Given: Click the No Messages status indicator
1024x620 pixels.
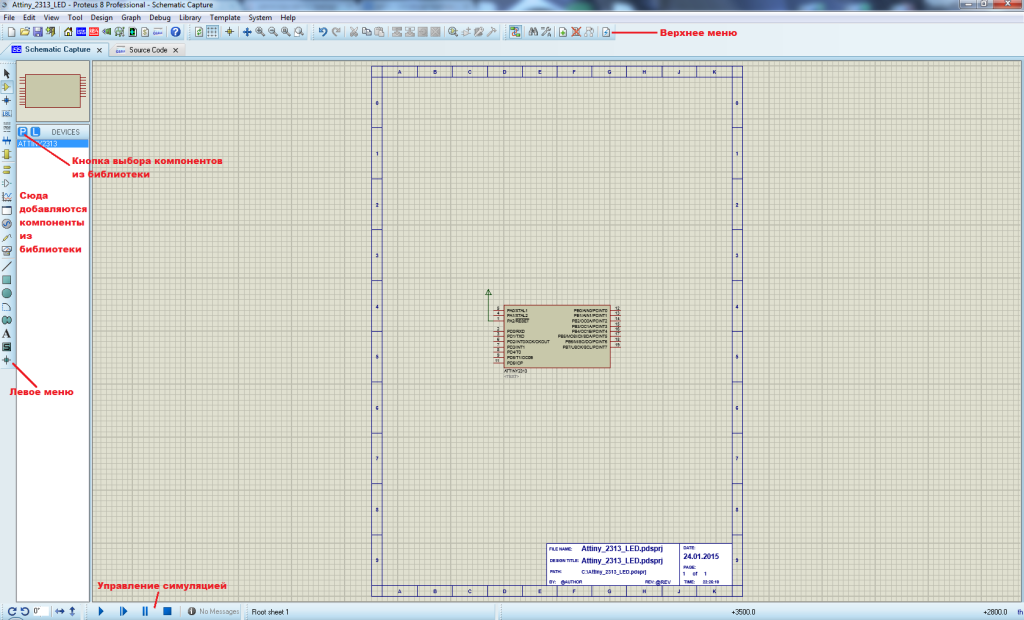Looking at the screenshot, I should point(214,612).
